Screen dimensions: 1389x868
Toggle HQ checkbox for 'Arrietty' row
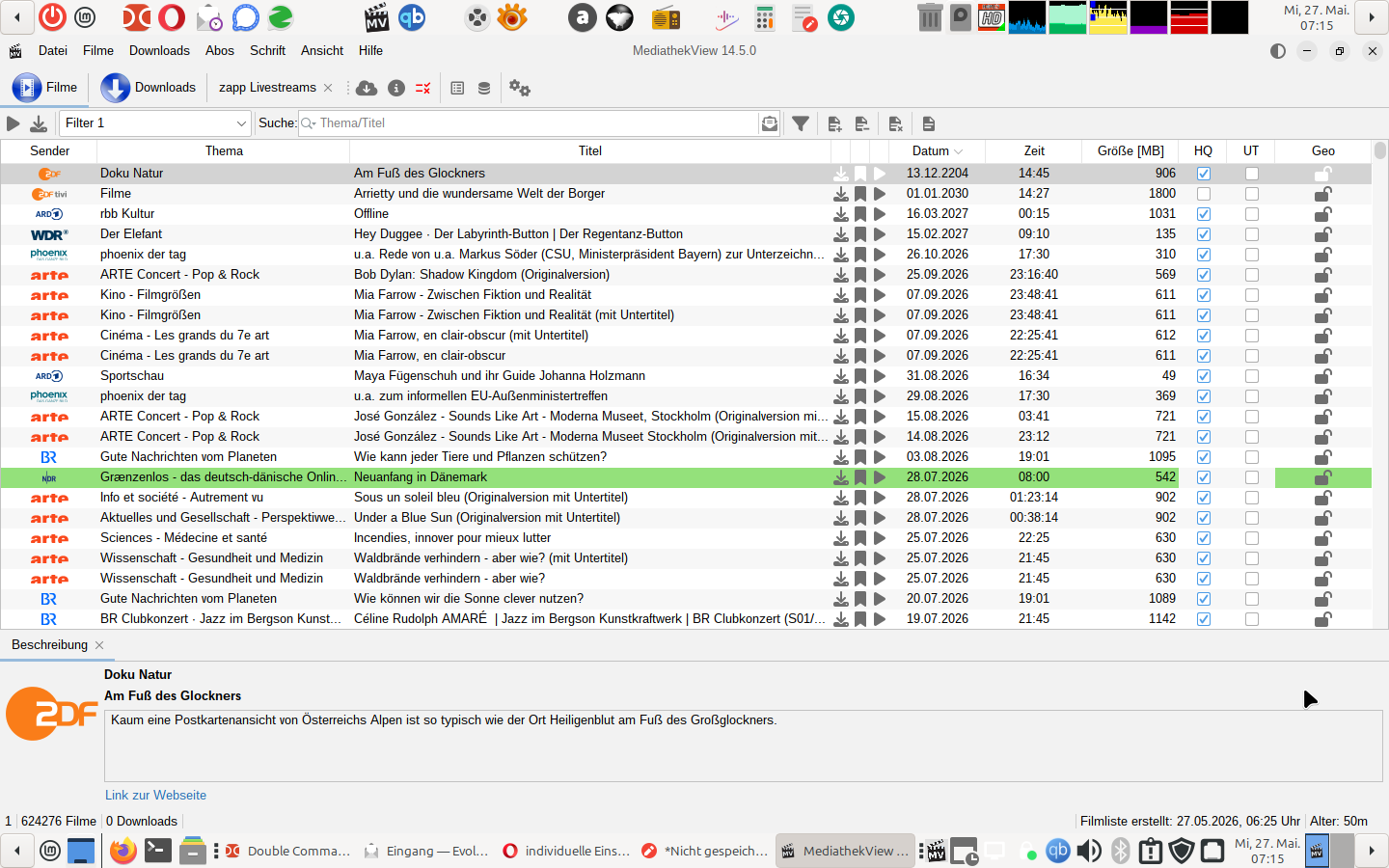(1204, 194)
